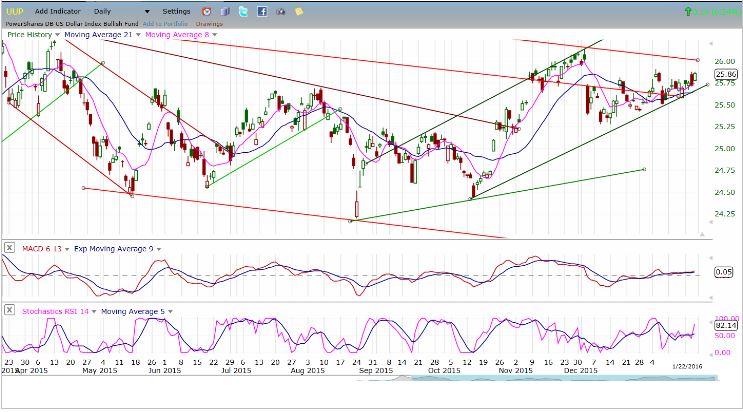The height and width of the screenshot is (412, 743).
Task: Expand Stochastics RSI 14 options arrow
Action: 94,311
